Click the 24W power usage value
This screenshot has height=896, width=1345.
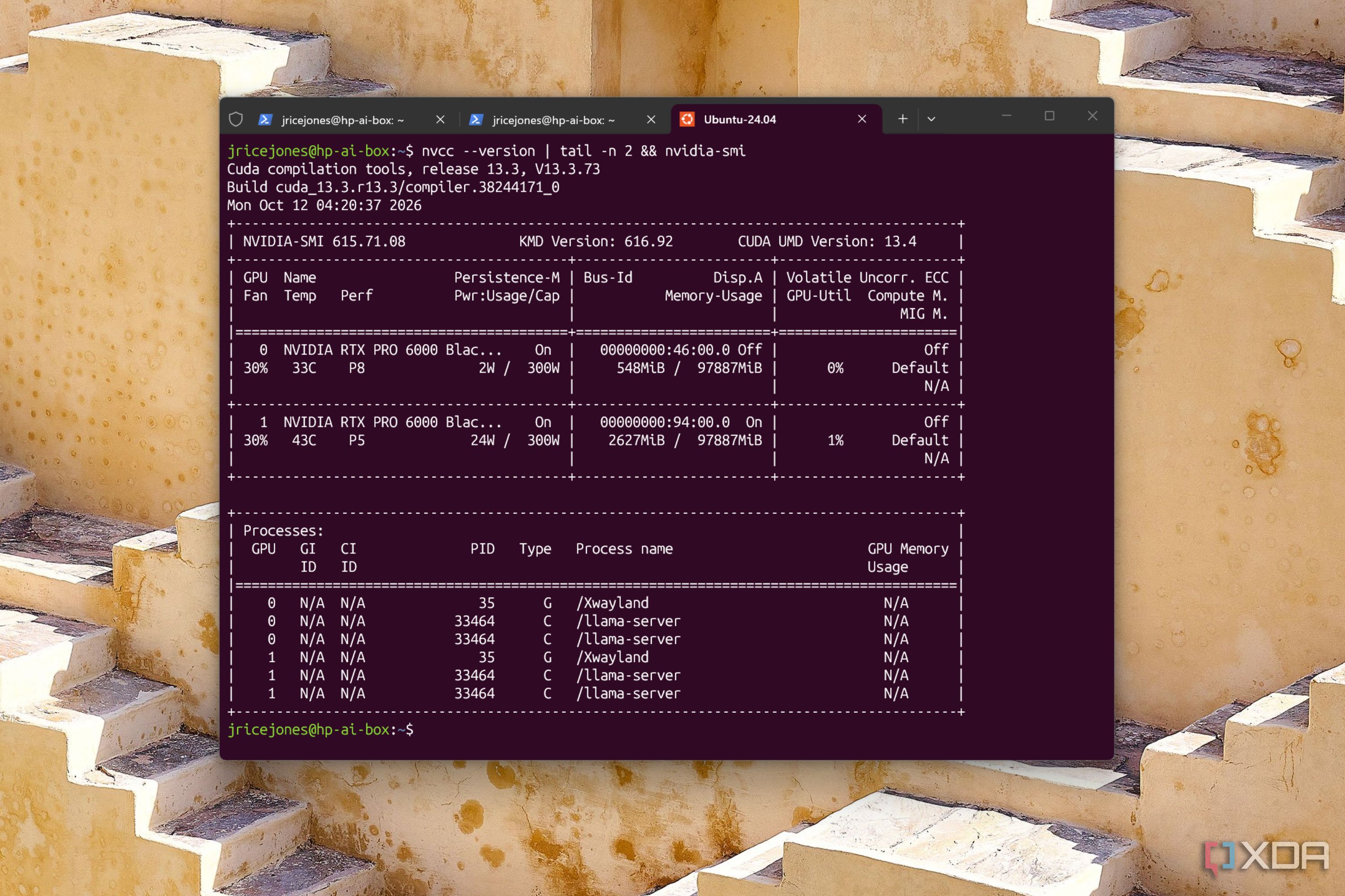483,440
